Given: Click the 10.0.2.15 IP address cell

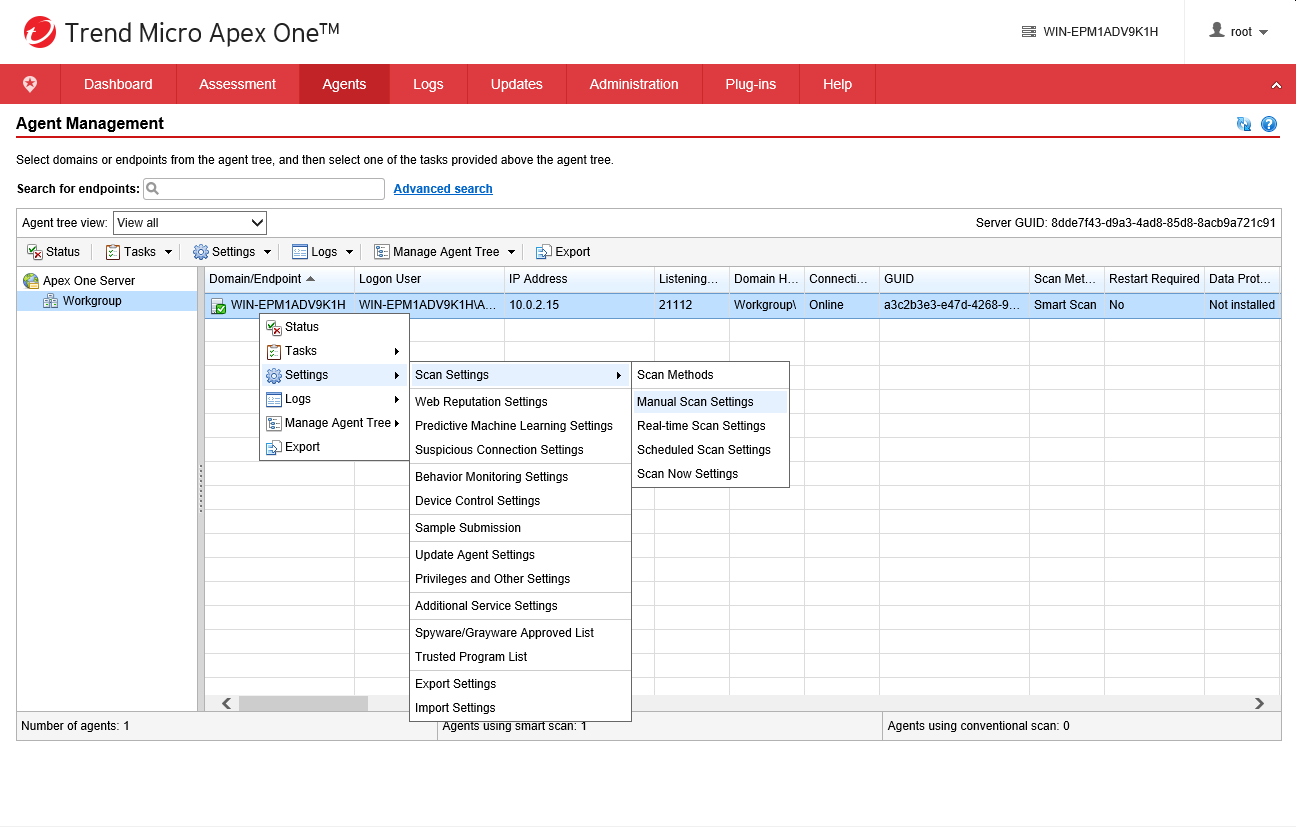Looking at the screenshot, I should click(579, 305).
